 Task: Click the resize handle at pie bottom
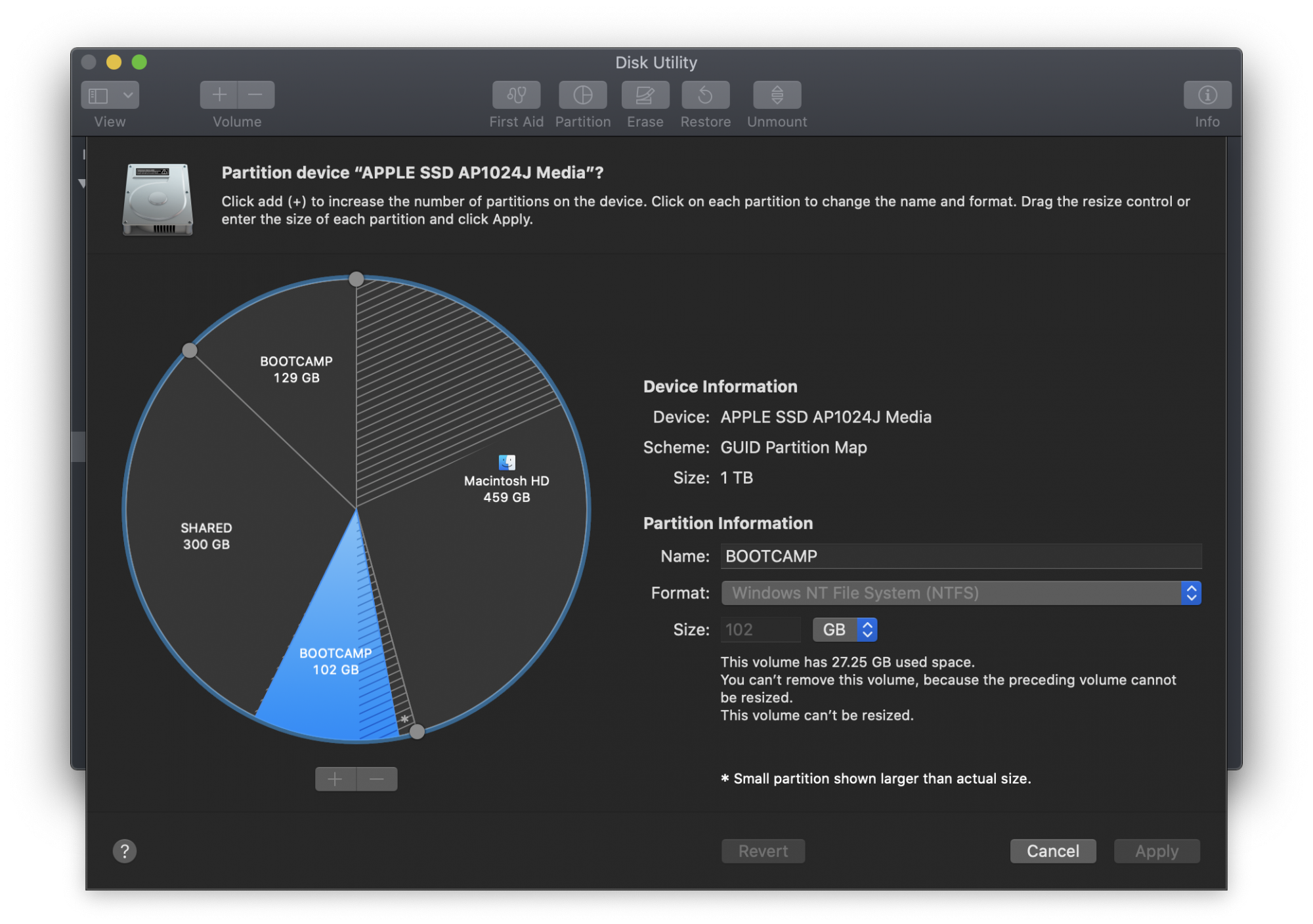[x=417, y=732]
